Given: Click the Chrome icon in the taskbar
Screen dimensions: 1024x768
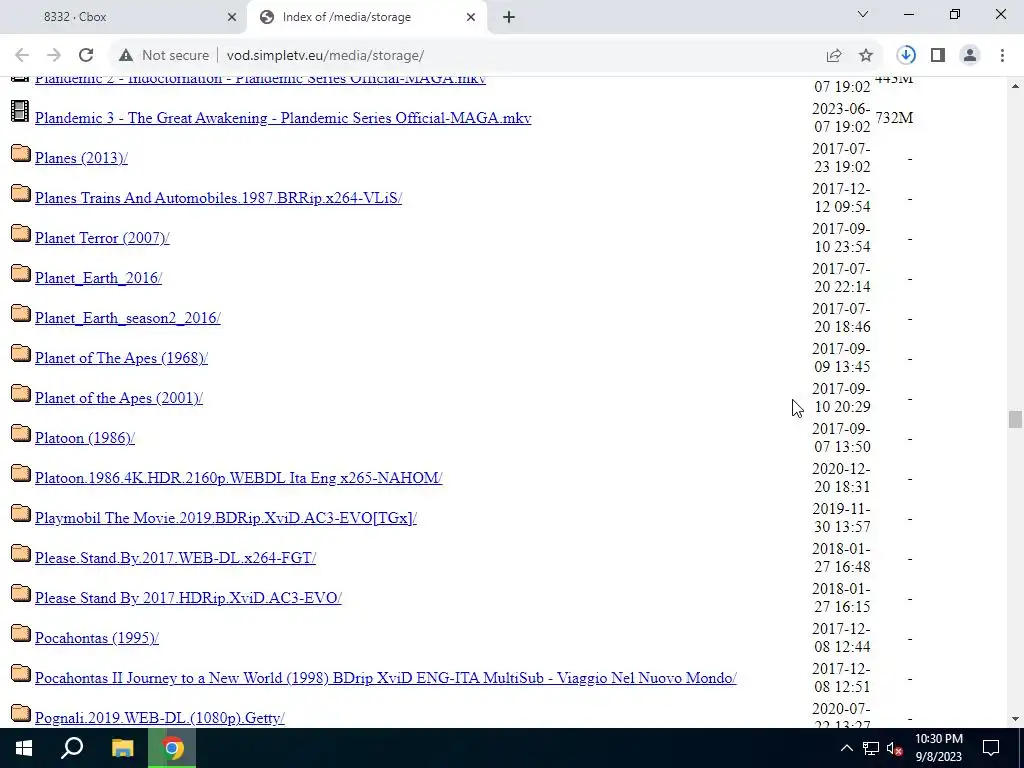Looking at the screenshot, I should coord(172,748).
